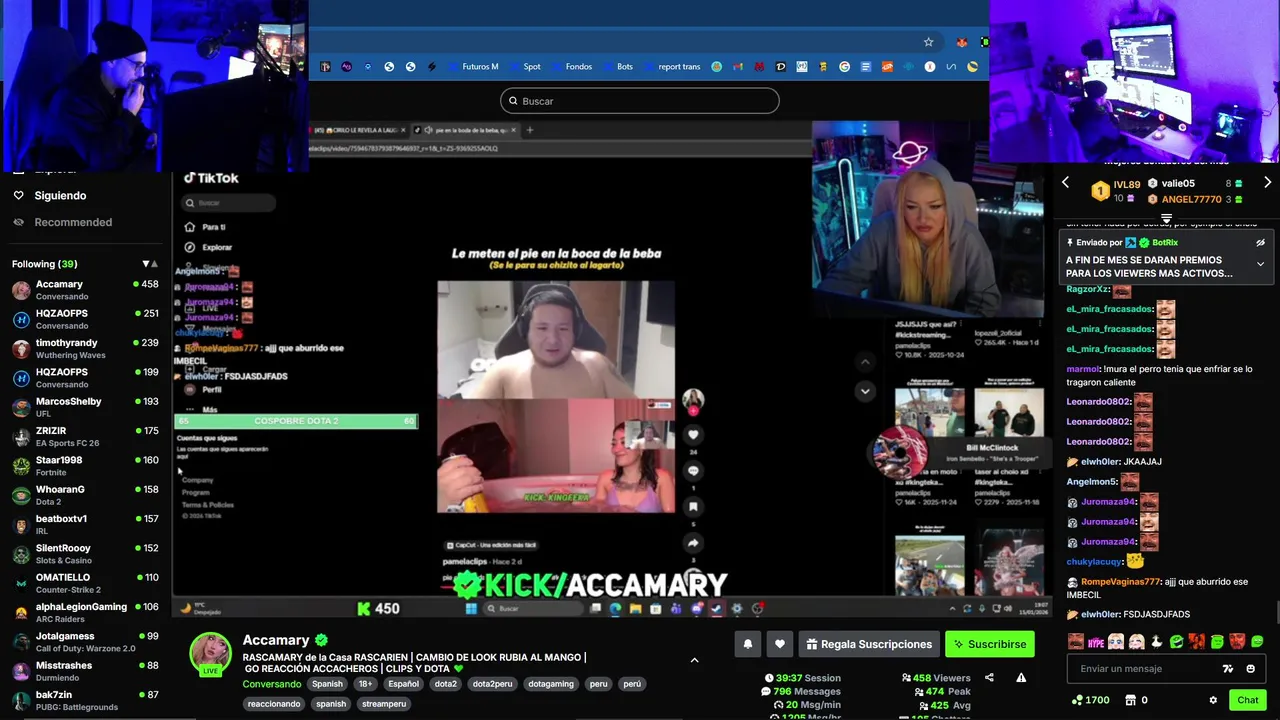This screenshot has height=720, width=1280.
Task: Report the stream via the warning triangle icon
Action: coord(1021,678)
